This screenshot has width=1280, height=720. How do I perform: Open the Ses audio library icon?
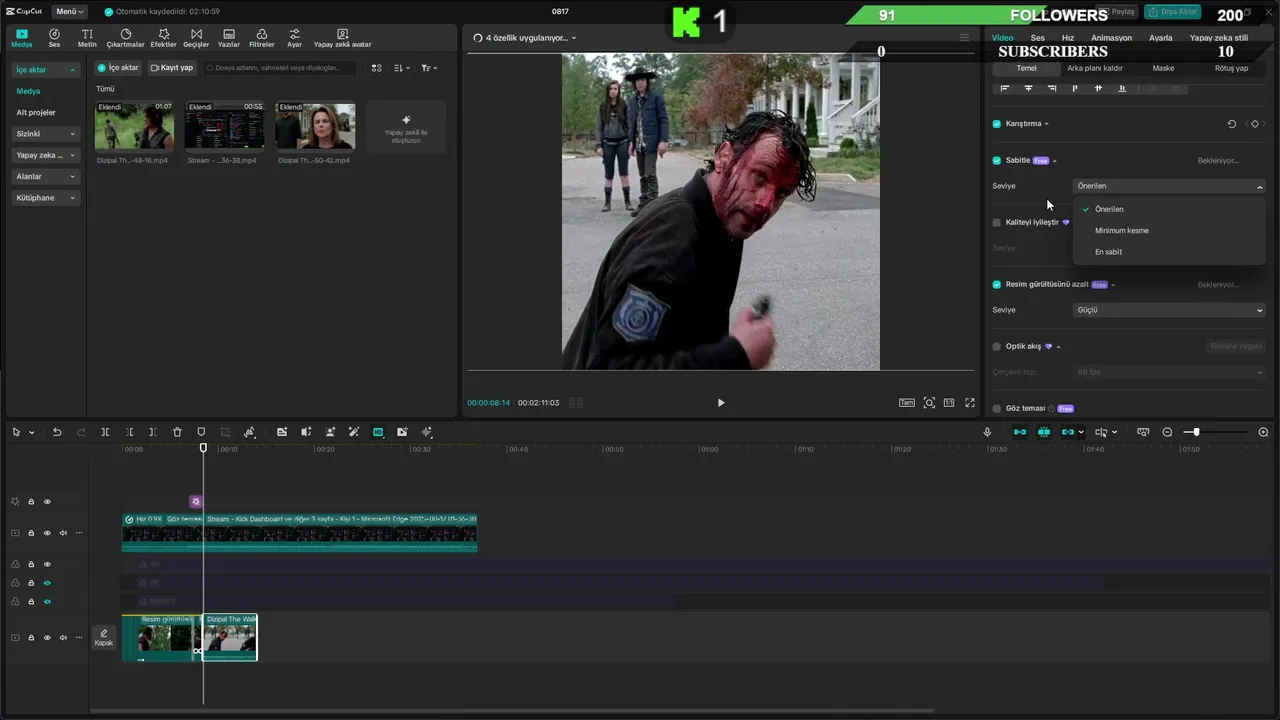(x=54, y=38)
